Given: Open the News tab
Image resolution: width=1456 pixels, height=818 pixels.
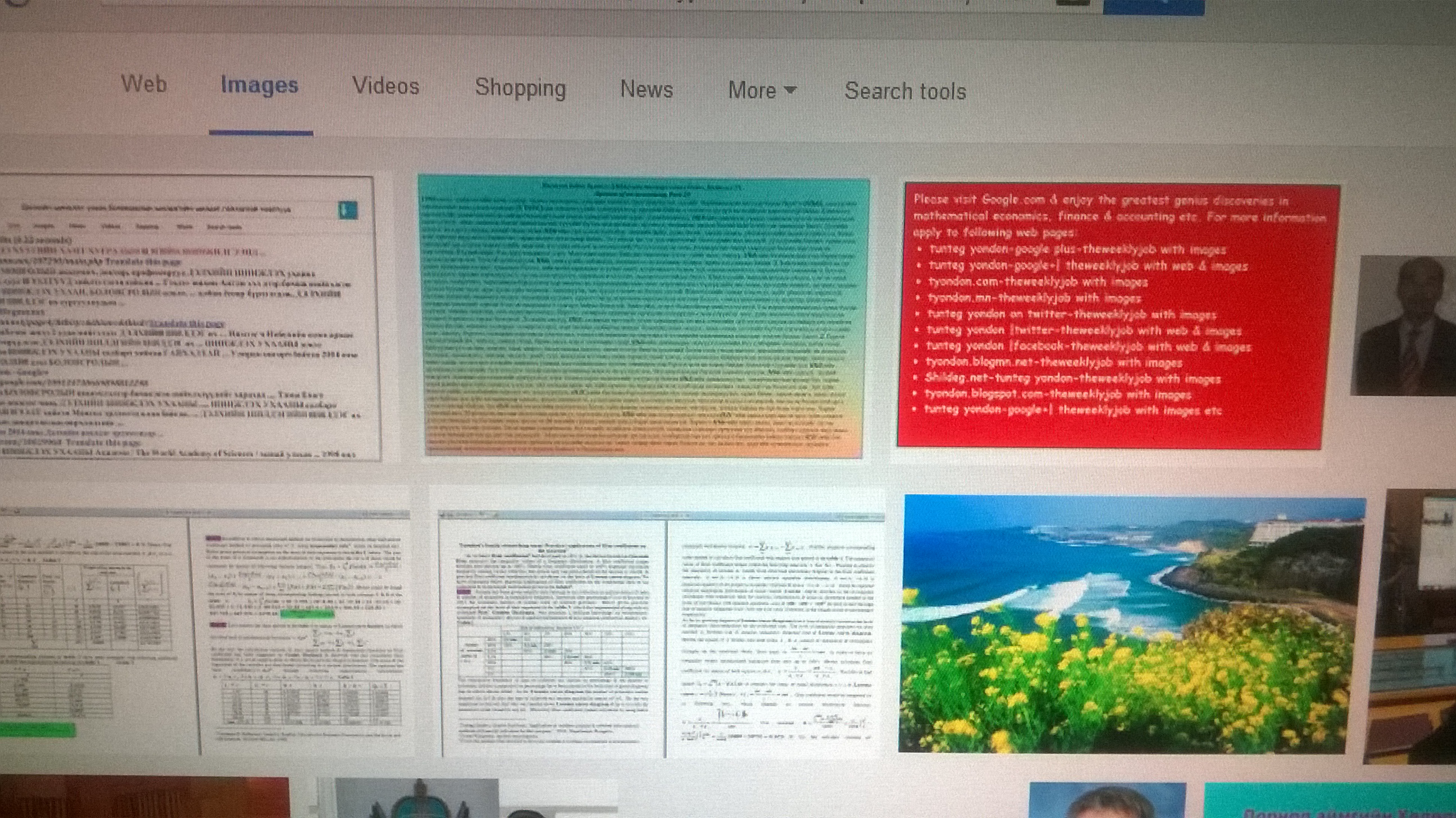Looking at the screenshot, I should click(x=647, y=89).
